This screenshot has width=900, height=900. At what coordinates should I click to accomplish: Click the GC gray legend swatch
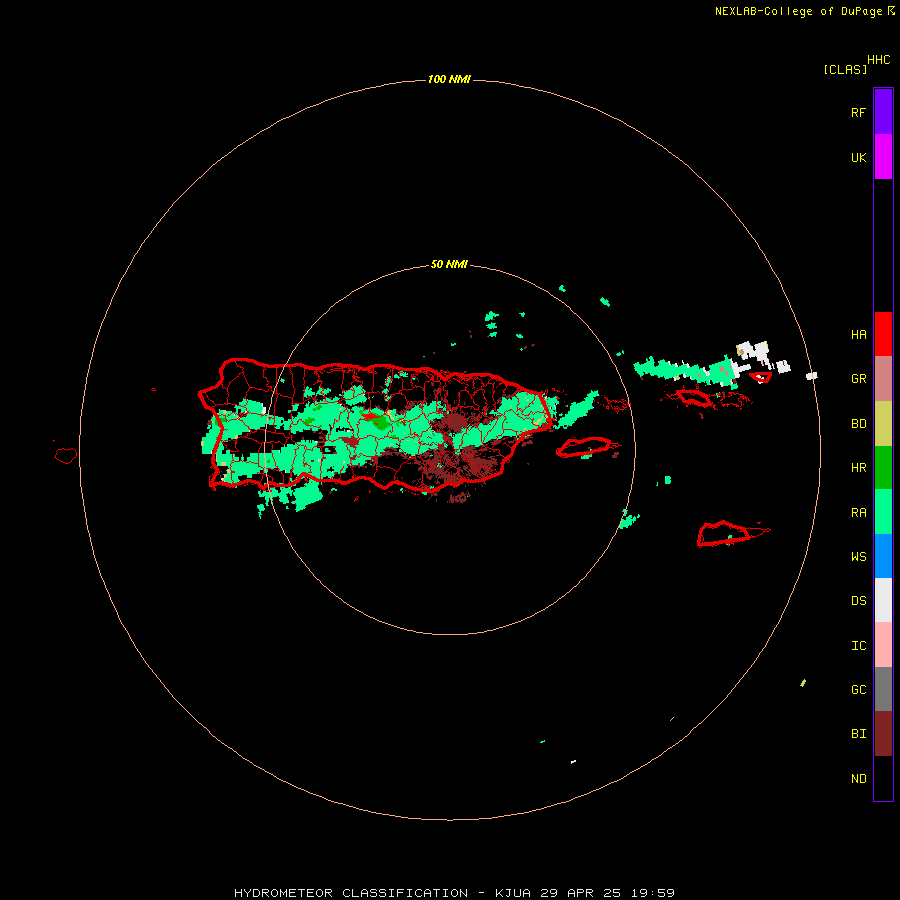tap(883, 689)
